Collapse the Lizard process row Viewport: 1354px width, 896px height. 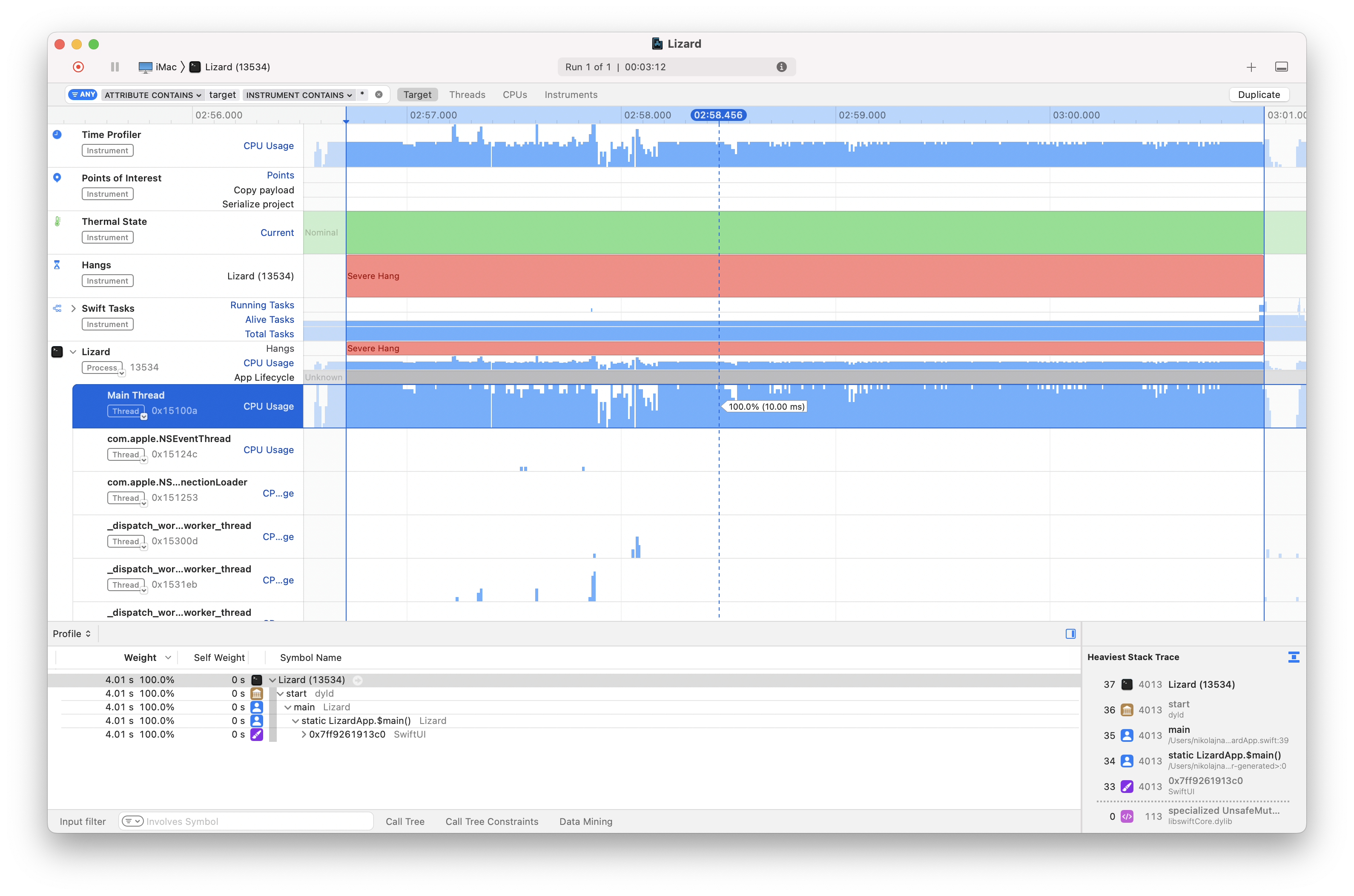coord(73,352)
